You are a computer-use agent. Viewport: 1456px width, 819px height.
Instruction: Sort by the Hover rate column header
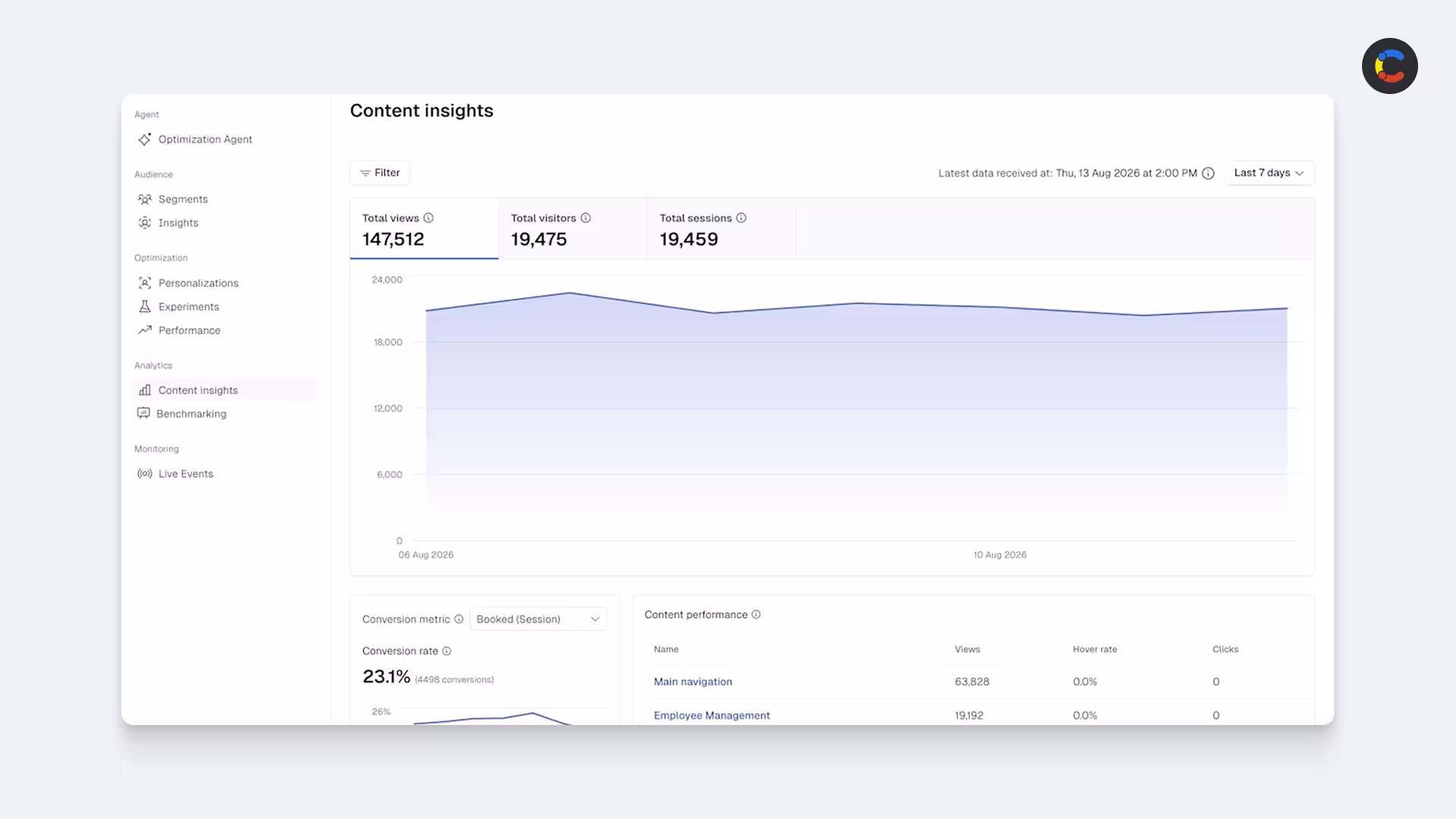(1094, 649)
